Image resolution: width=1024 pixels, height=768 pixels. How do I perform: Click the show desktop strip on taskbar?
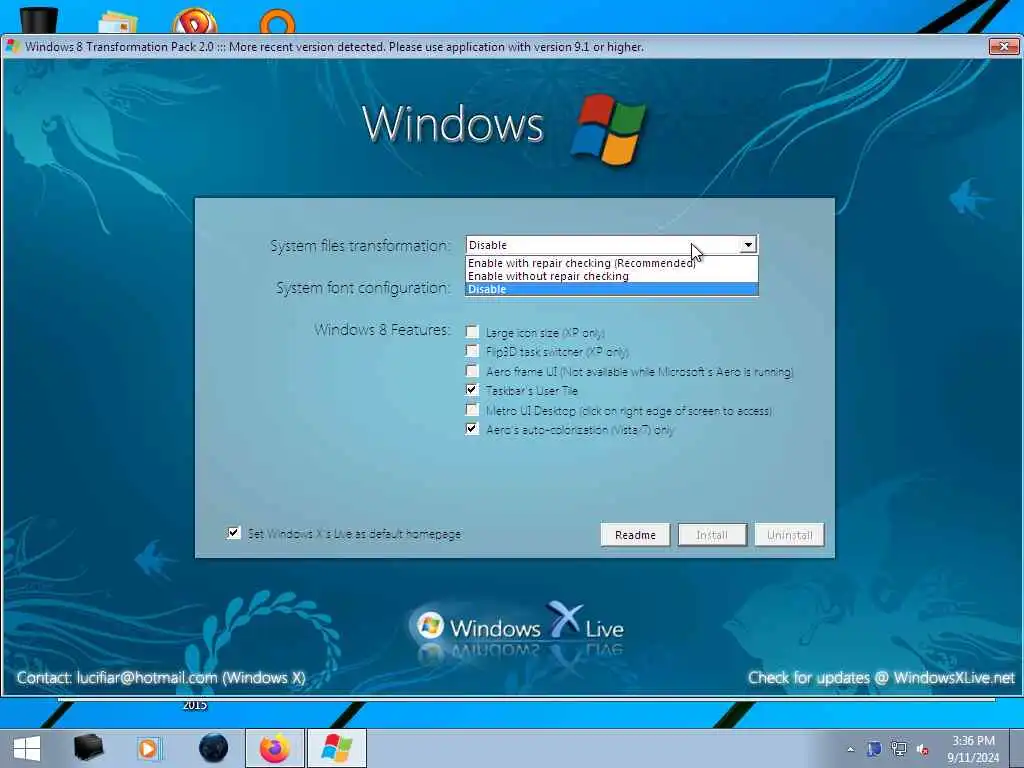[x=1019, y=748]
